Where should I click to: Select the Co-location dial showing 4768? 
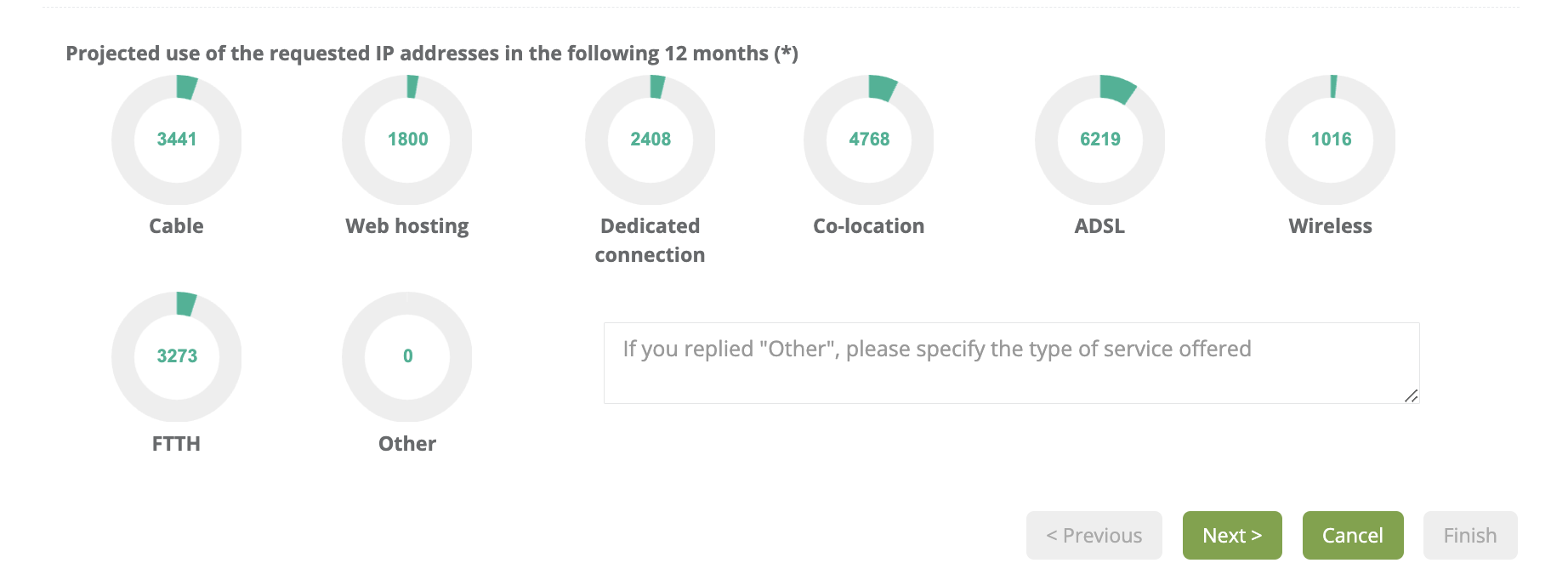point(869,139)
